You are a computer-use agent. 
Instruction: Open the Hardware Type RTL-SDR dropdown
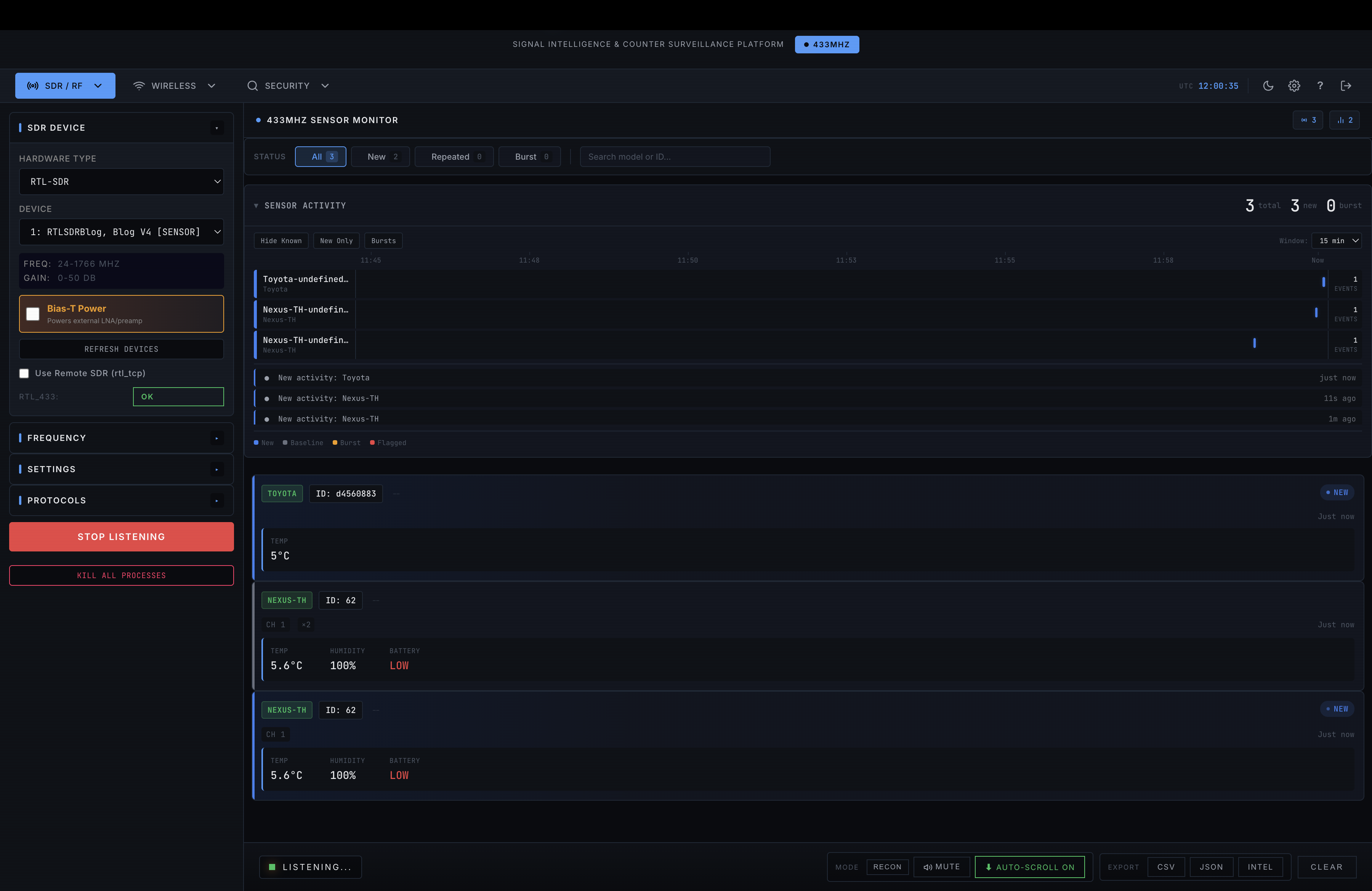[x=121, y=181]
